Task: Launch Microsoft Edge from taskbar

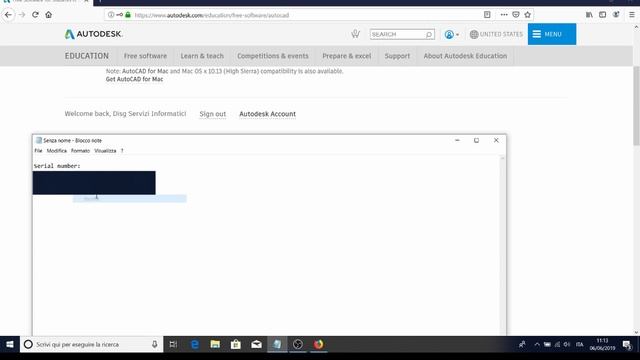Action: coord(195,344)
